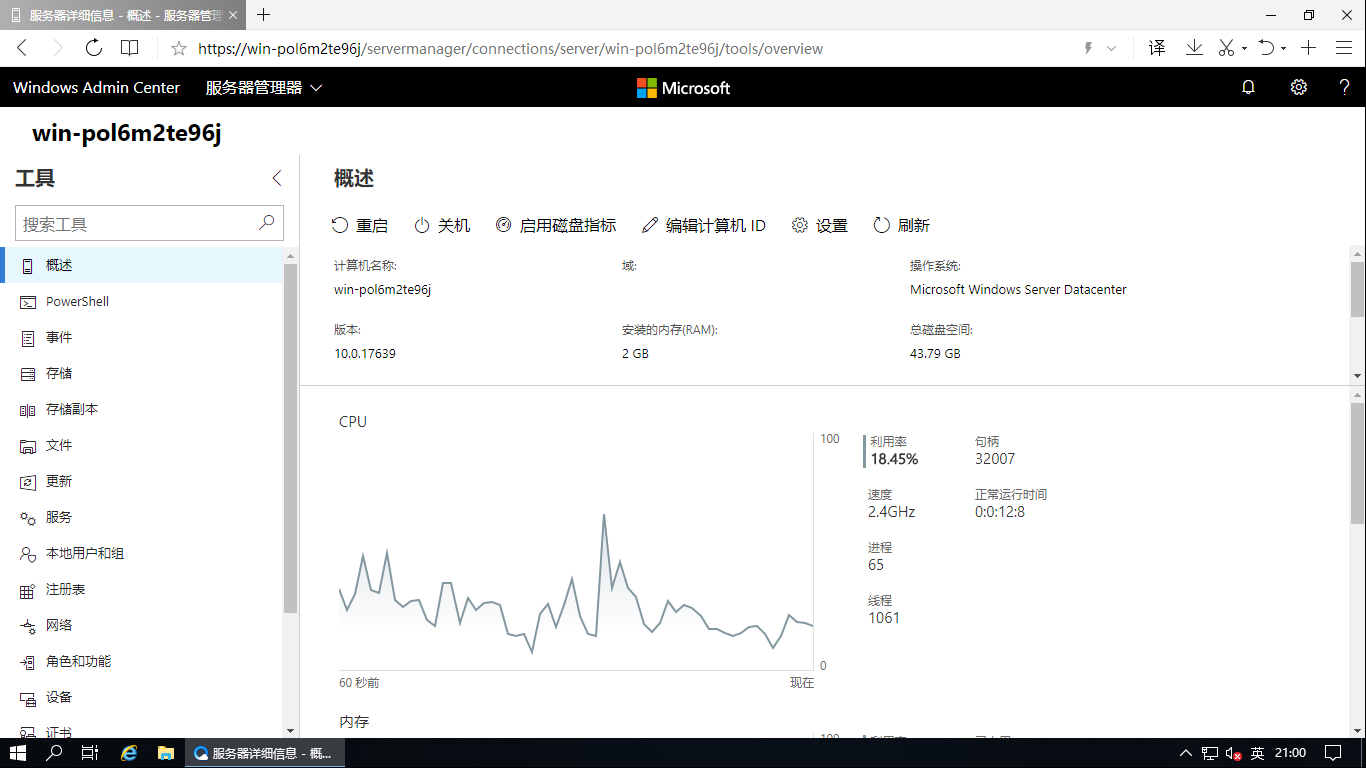The height and width of the screenshot is (768, 1366).
Task: Open the 服务 services tool icon
Action: click(27, 518)
